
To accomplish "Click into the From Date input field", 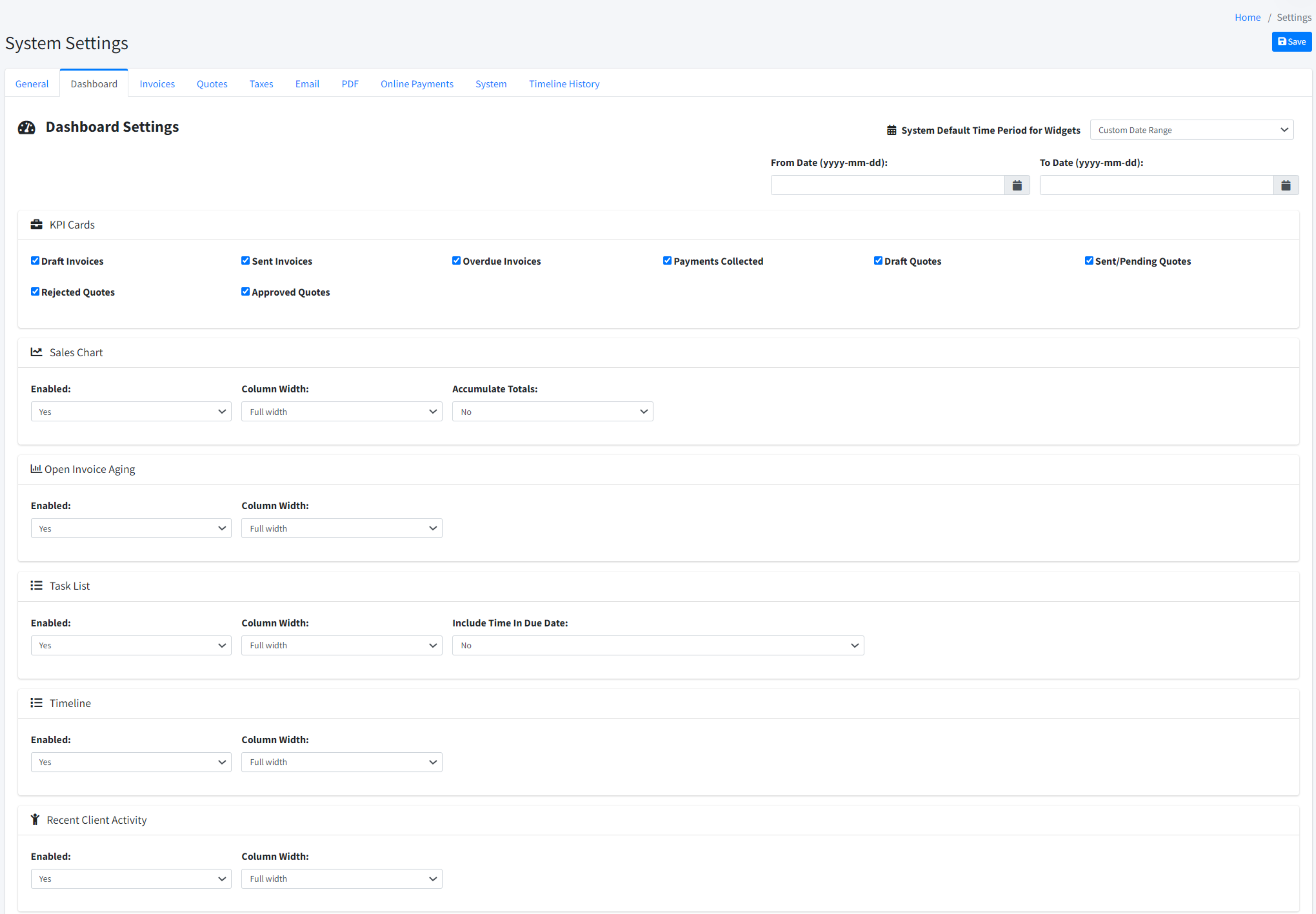I will click(x=887, y=185).
